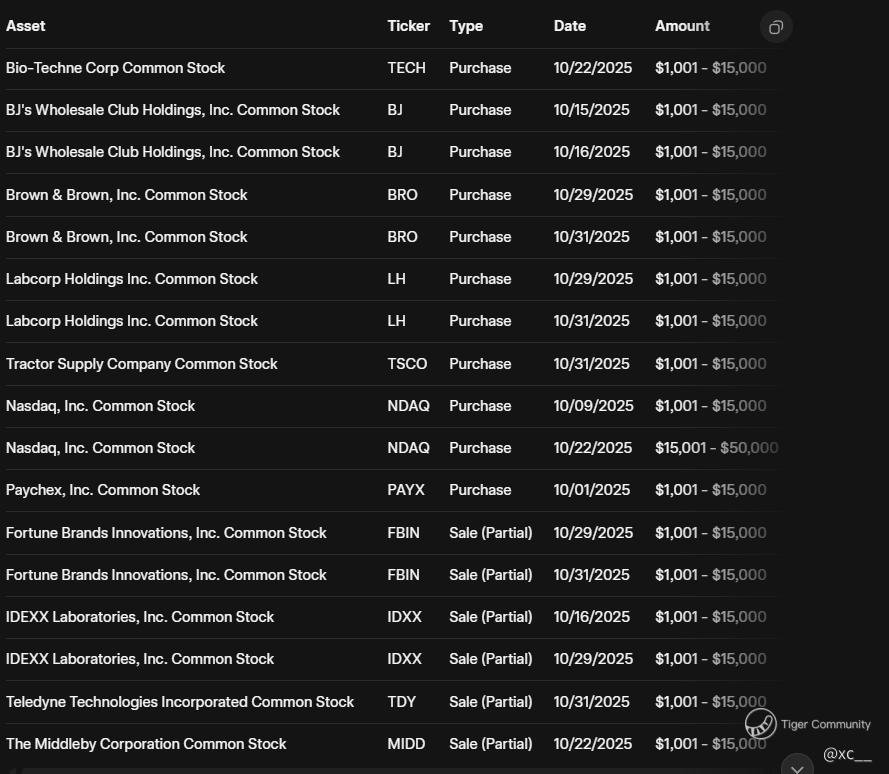Select the PAYX ticker cell

tap(406, 490)
